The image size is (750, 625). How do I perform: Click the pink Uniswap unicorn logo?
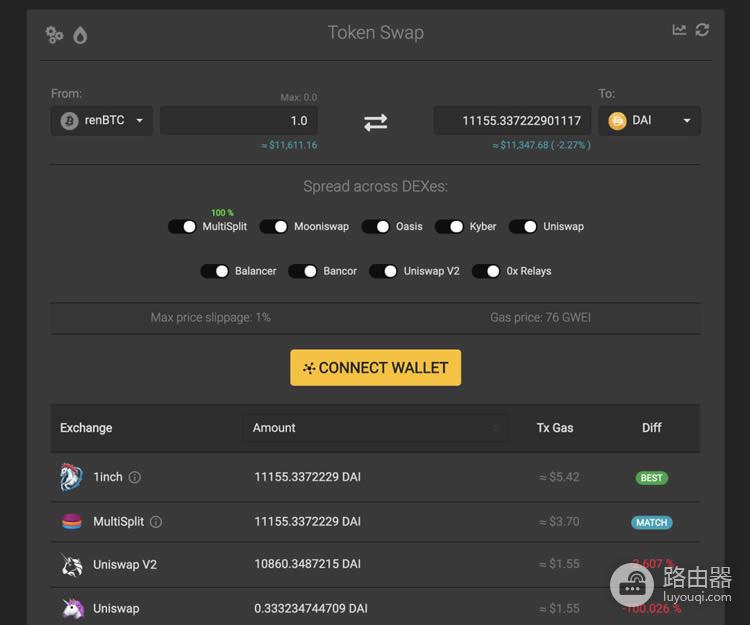point(73,608)
